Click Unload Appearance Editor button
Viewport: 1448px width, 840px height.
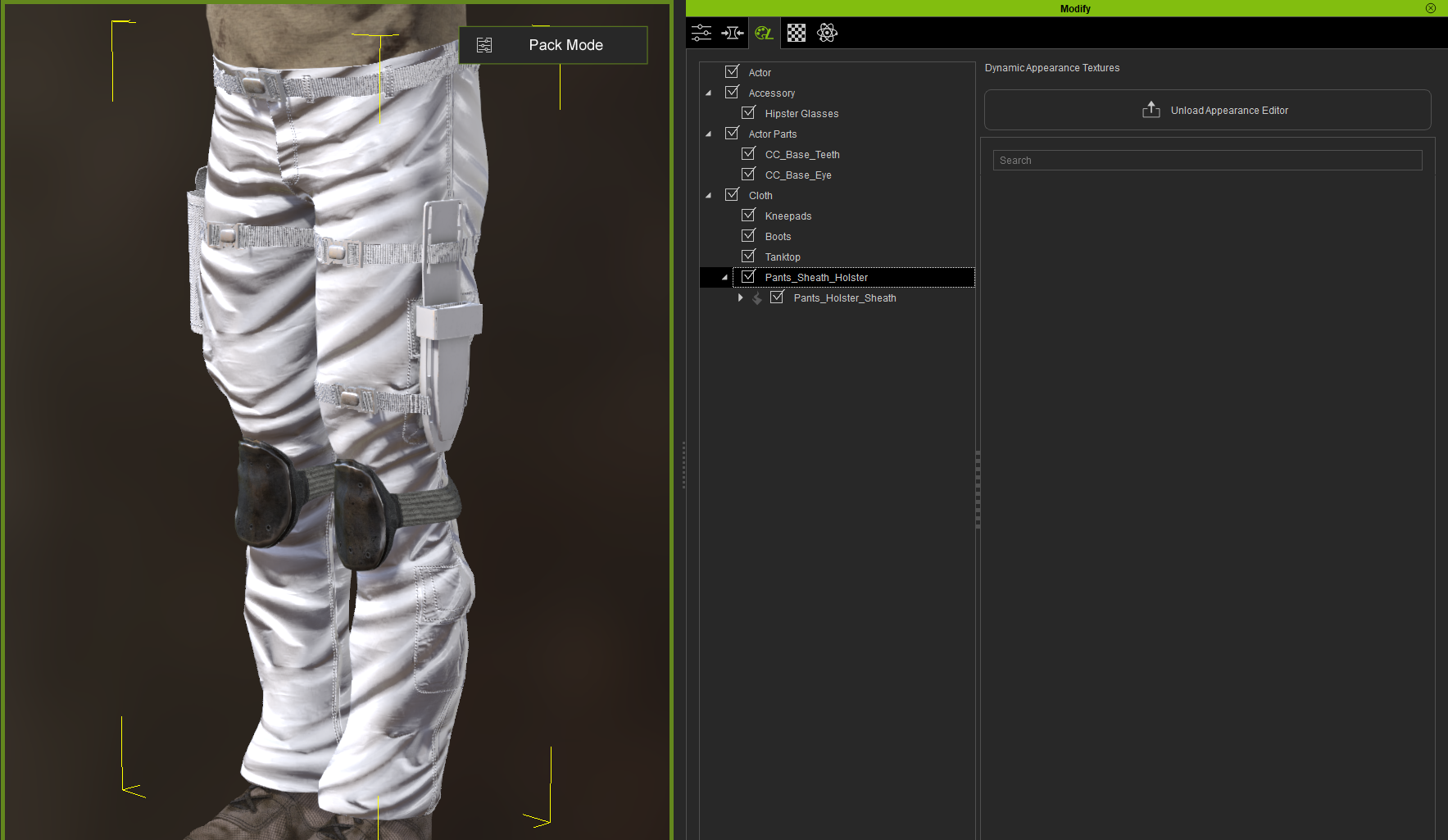click(1207, 110)
